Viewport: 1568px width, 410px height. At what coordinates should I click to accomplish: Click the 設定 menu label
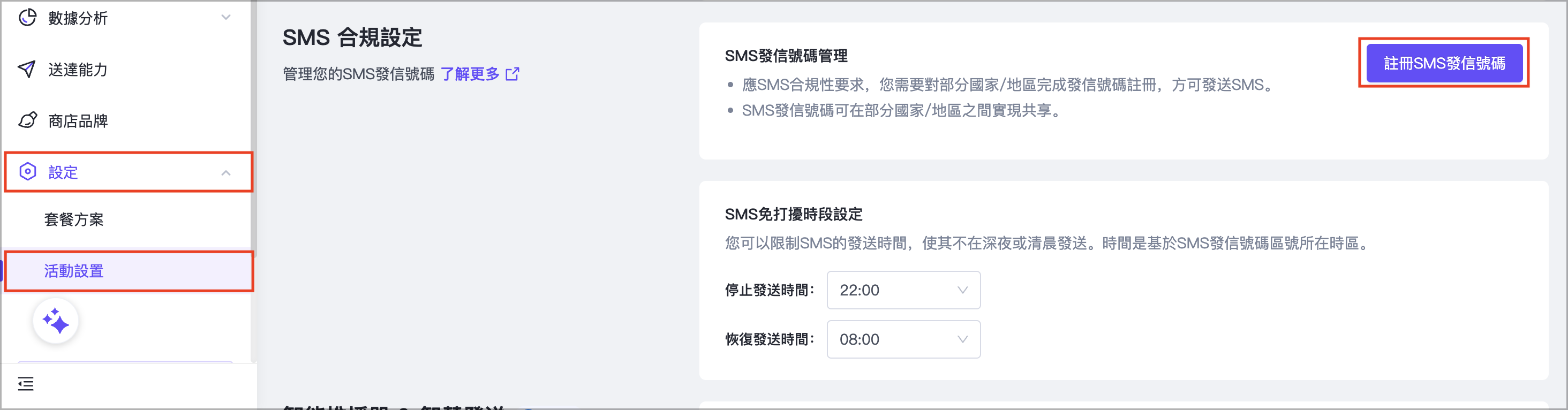pyautogui.click(x=63, y=172)
